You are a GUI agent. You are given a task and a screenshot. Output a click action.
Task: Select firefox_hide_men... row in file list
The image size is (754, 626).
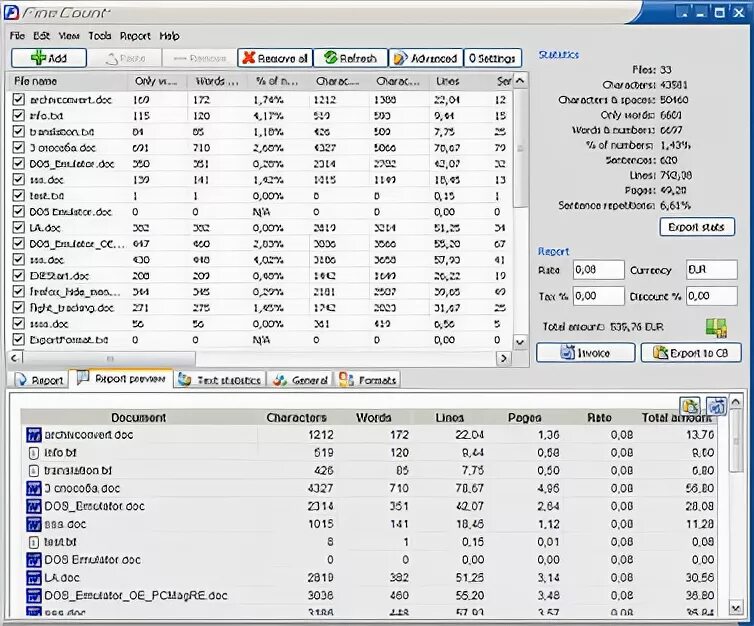click(x=261, y=292)
